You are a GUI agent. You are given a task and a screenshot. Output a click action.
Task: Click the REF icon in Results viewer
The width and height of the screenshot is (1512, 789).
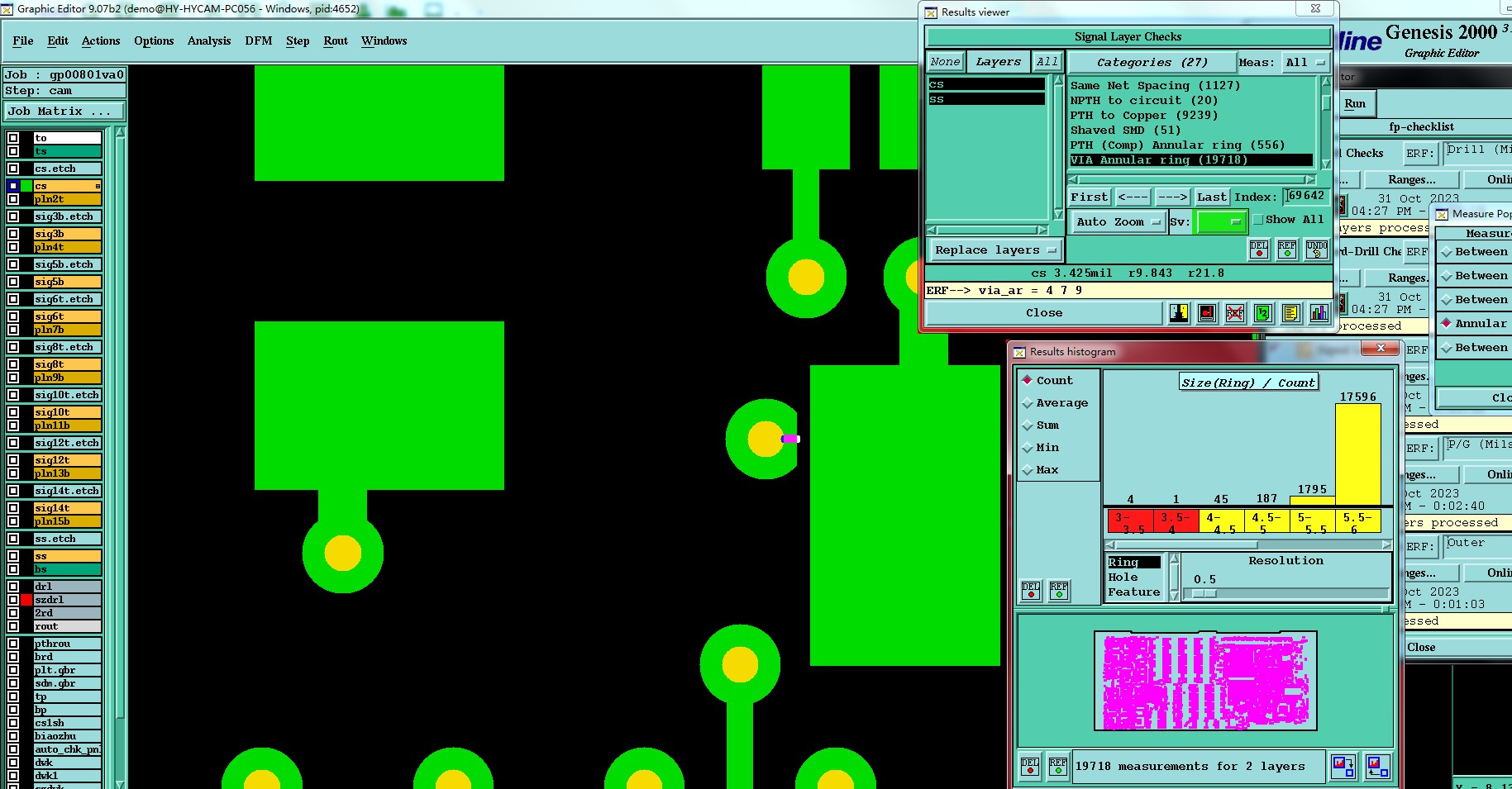[1287, 250]
